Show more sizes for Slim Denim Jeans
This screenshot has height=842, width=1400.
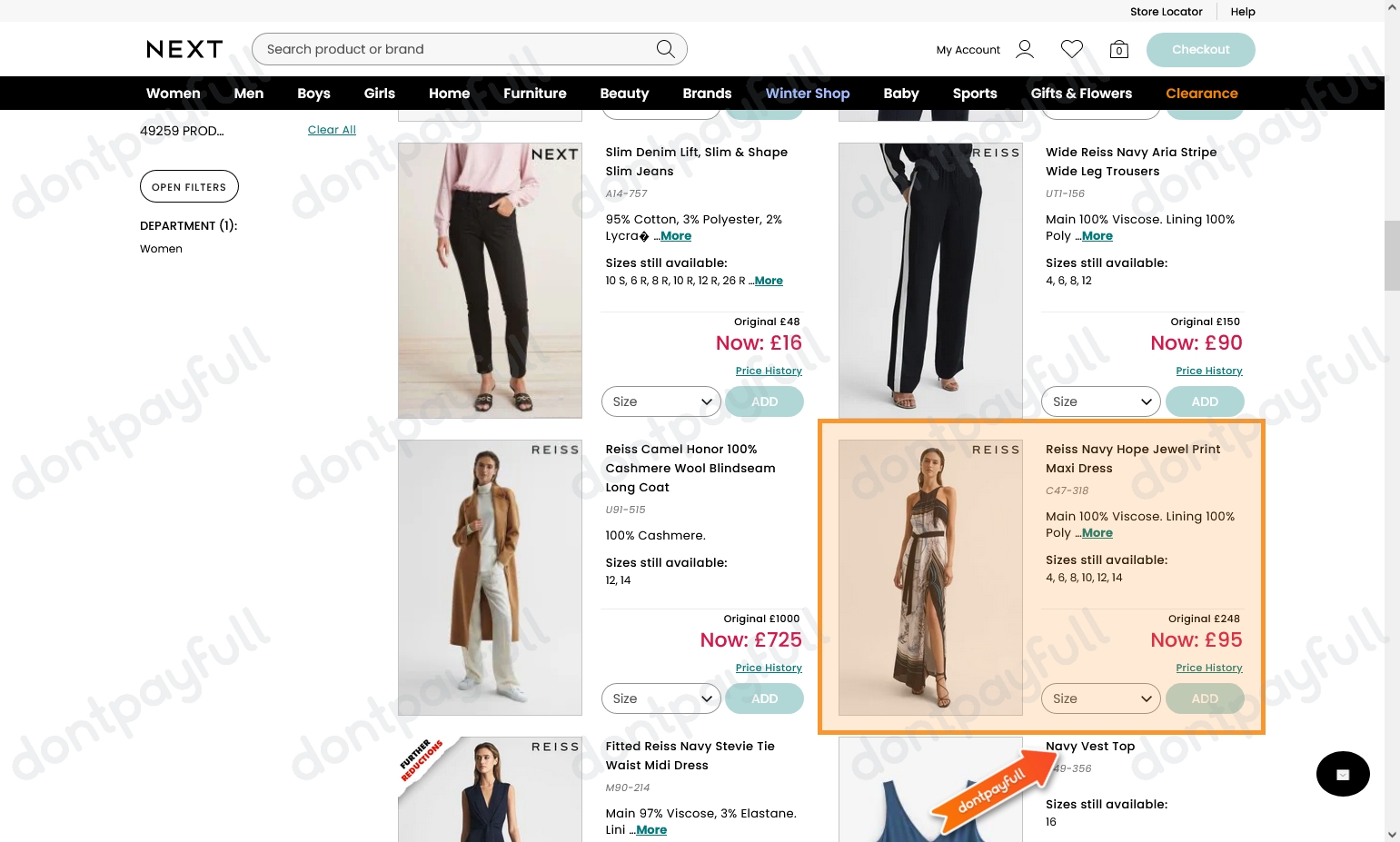coord(769,281)
